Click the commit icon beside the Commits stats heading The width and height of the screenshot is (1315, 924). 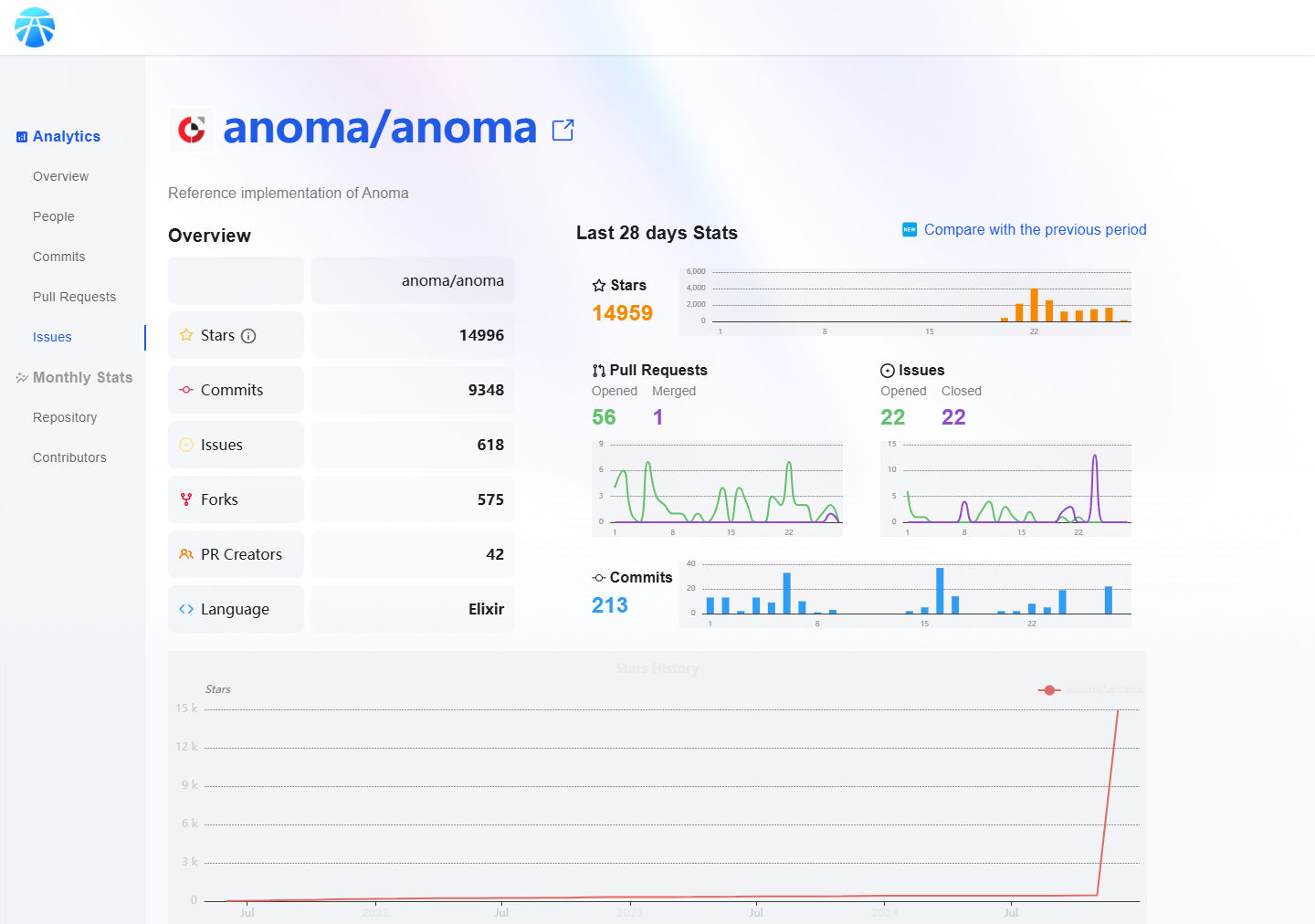click(x=599, y=578)
